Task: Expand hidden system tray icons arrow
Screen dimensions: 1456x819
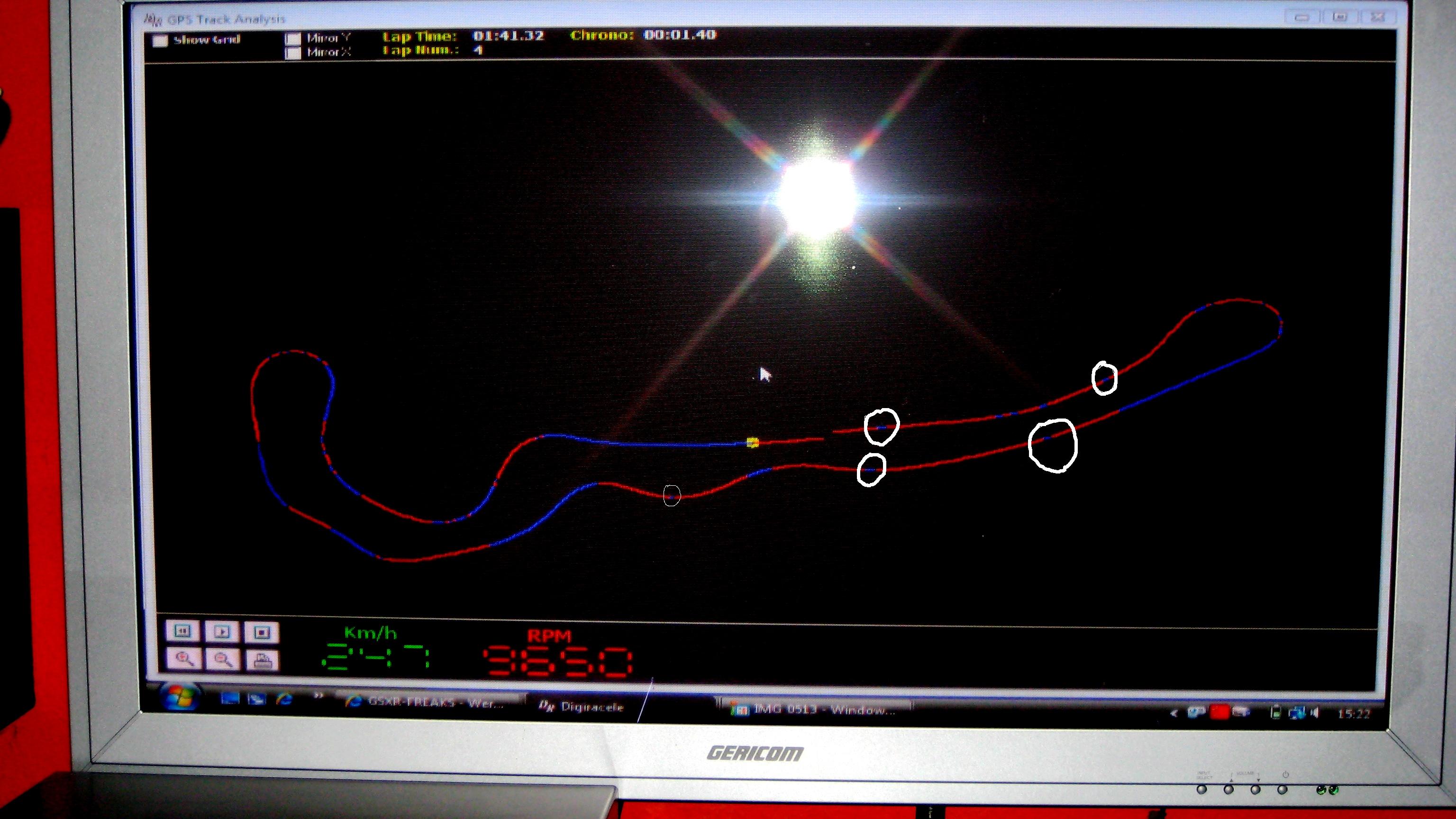Action: pyautogui.click(x=1174, y=713)
